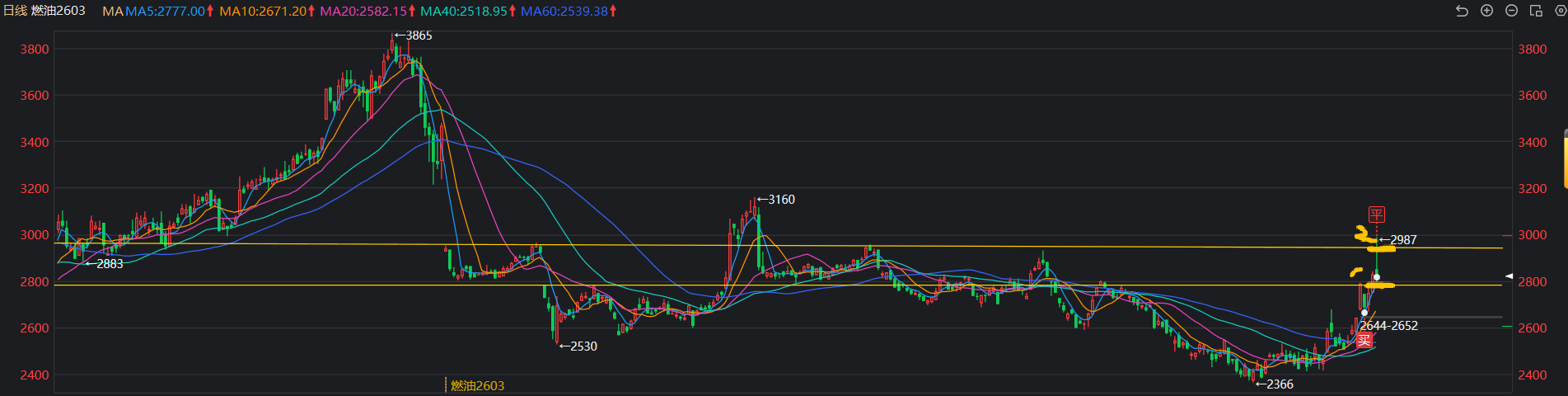Click the white current-price arrow on axis
The image size is (1568, 396).
point(1509,276)
